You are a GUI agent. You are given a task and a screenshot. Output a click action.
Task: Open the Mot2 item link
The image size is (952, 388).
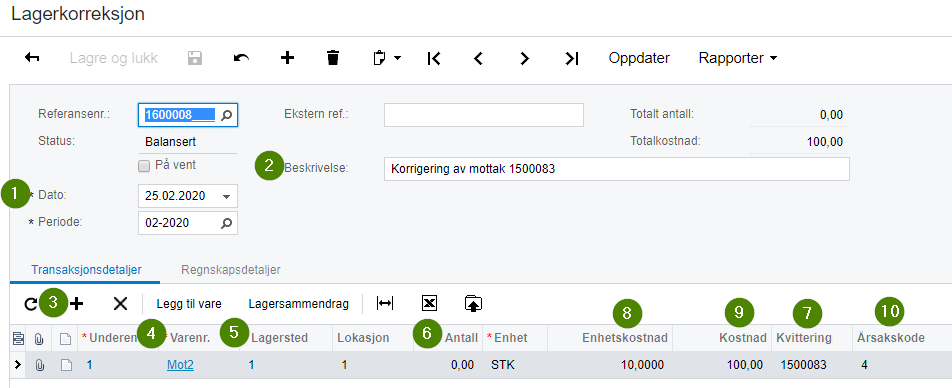(x=180, y=365)
